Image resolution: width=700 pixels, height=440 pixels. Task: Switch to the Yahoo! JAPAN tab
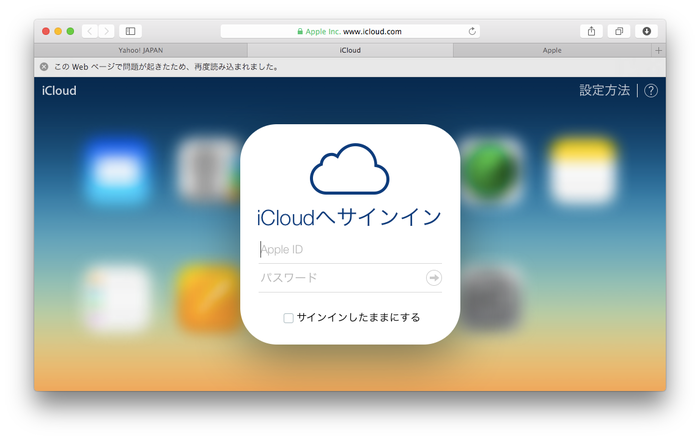[x=141, y=50]
